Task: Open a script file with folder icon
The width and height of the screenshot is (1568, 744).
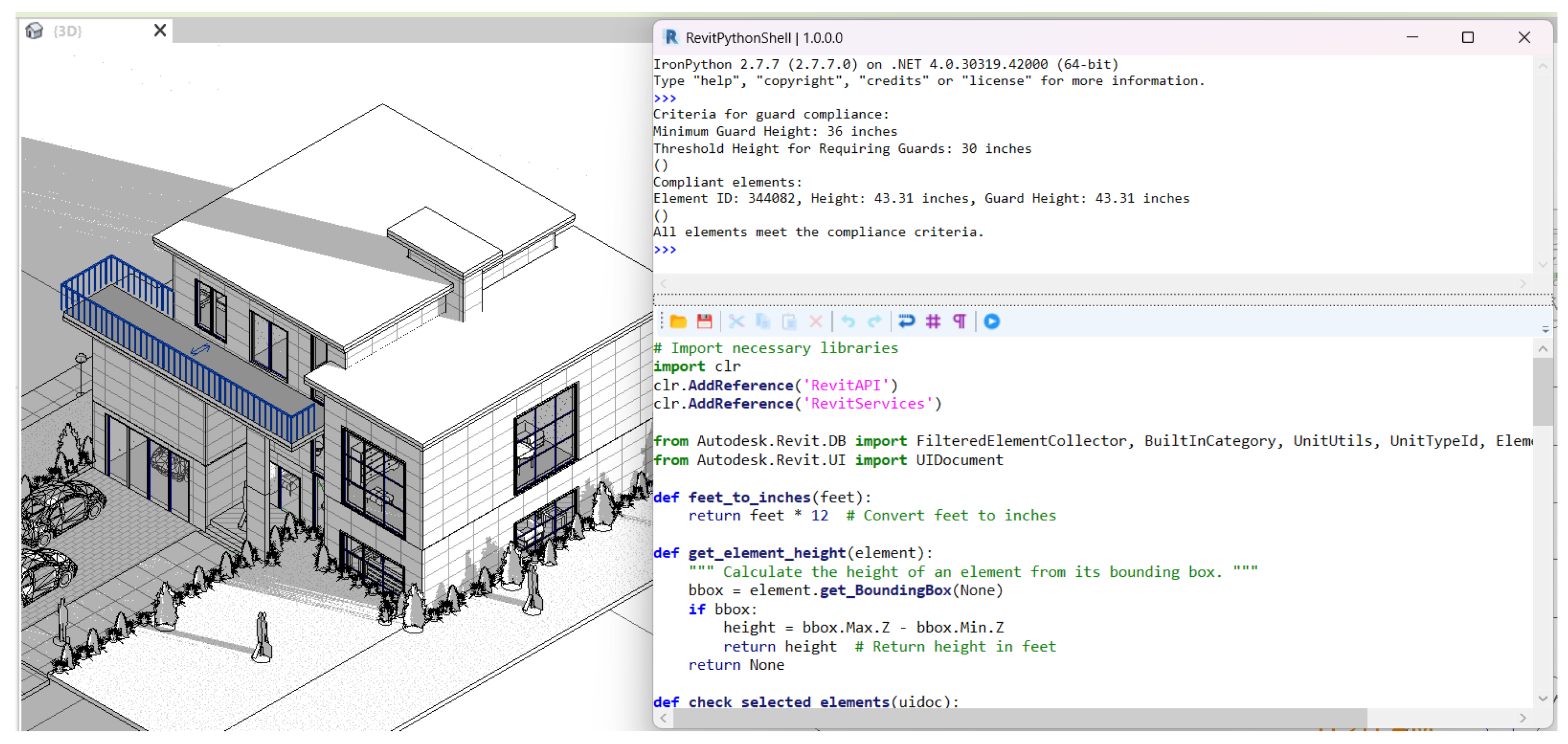Action: (678, 321)
